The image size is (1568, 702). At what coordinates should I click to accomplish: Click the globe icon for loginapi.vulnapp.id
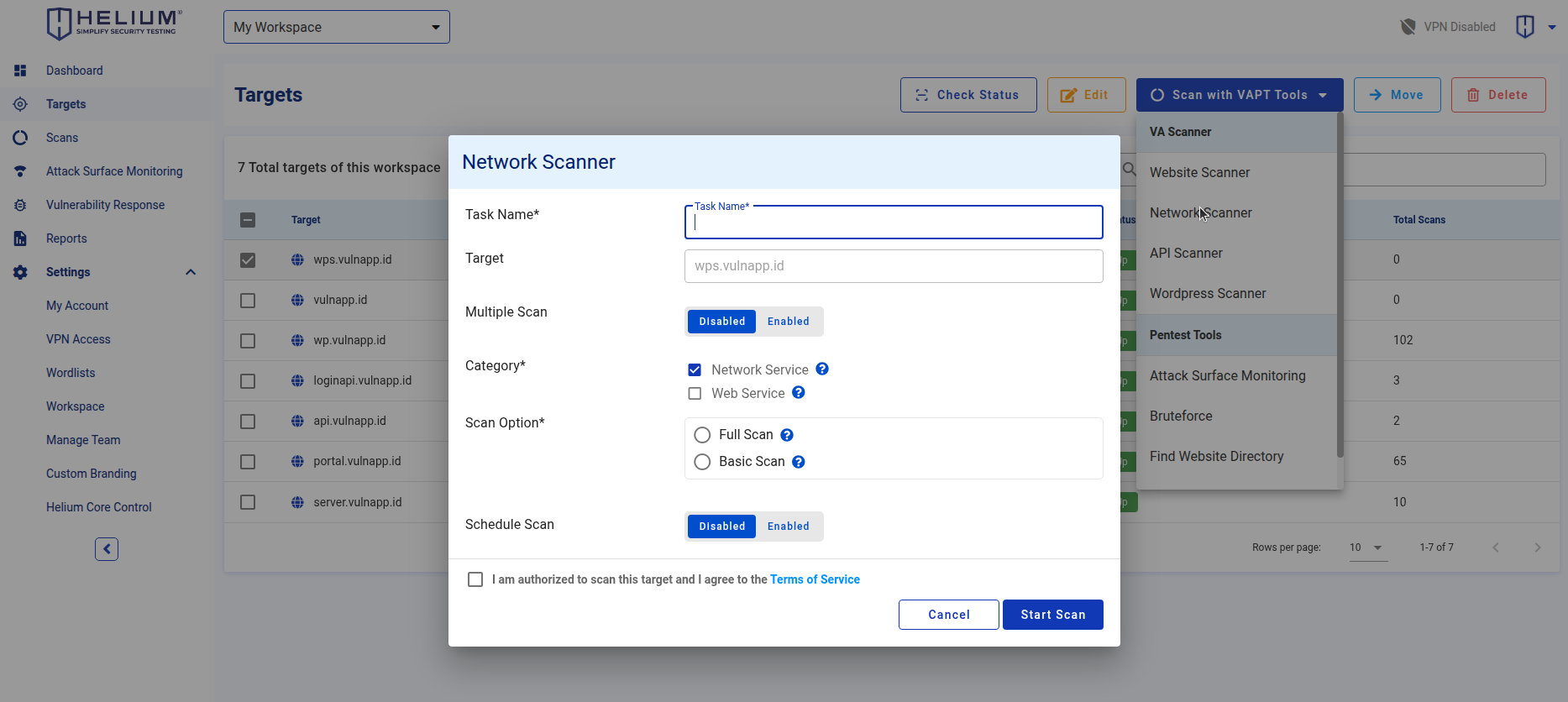coord(297,380)
